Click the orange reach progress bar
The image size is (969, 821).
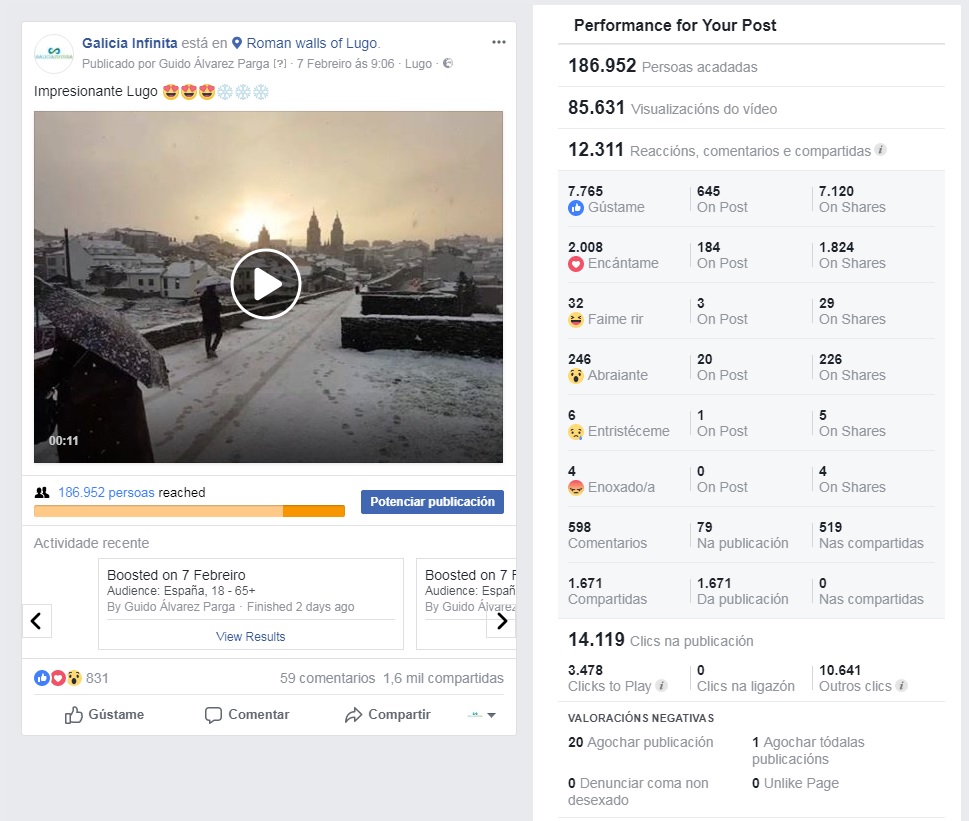tap(189, 511)
